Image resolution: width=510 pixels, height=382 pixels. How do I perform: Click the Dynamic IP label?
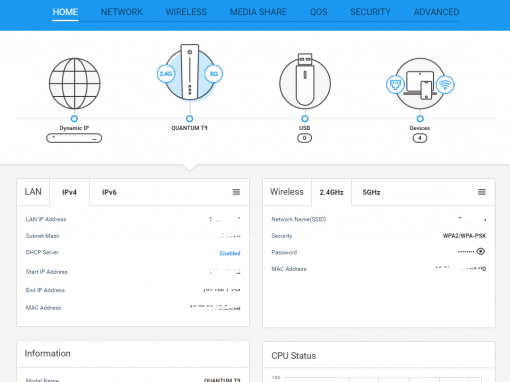pos(74,128)
